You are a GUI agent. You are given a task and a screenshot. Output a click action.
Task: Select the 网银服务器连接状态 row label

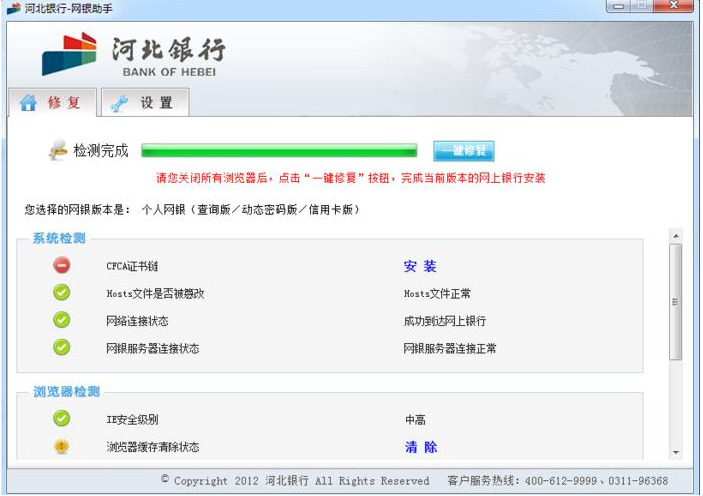point(153,348)
